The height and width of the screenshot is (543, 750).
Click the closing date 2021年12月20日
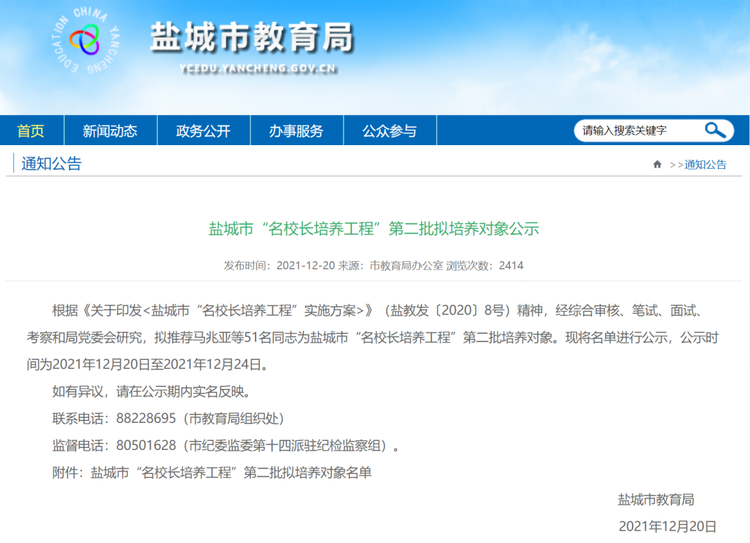point(667,527)
